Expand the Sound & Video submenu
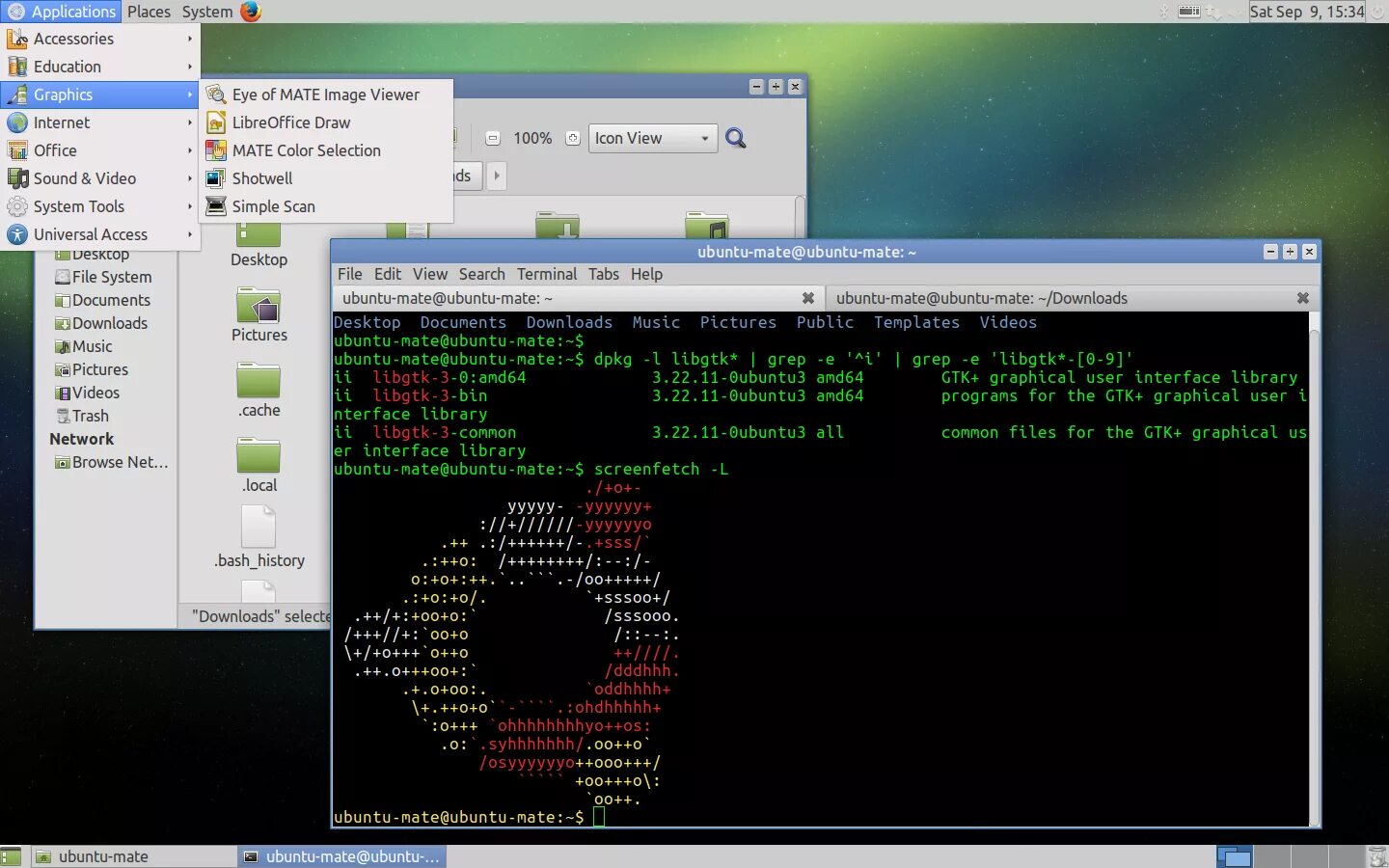The image size is (1389, 868). coord(99,178)
